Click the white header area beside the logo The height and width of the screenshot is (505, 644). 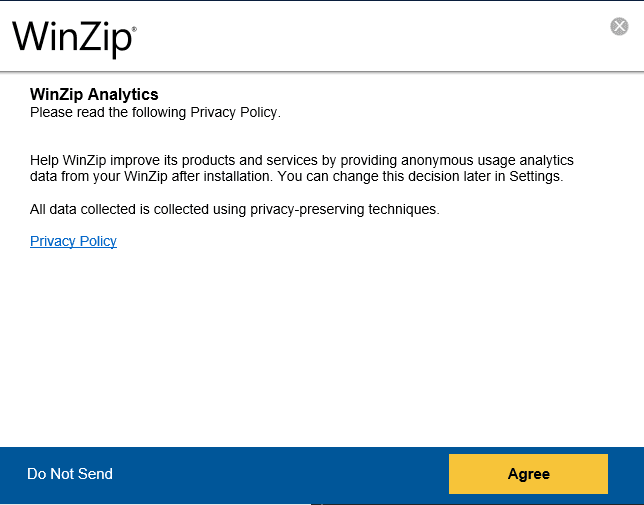[370, 37]
